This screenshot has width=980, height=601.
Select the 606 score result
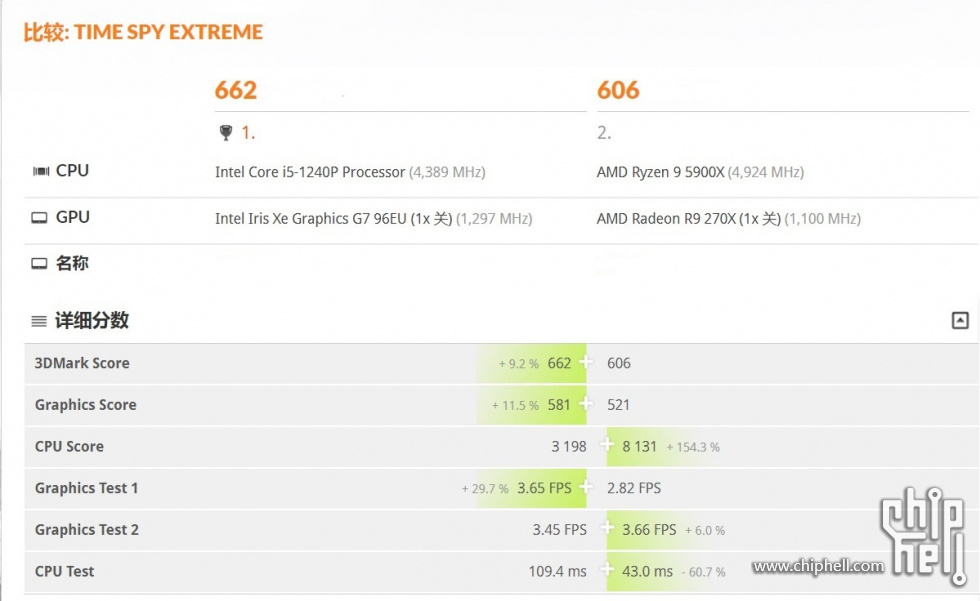pos(618,90)
